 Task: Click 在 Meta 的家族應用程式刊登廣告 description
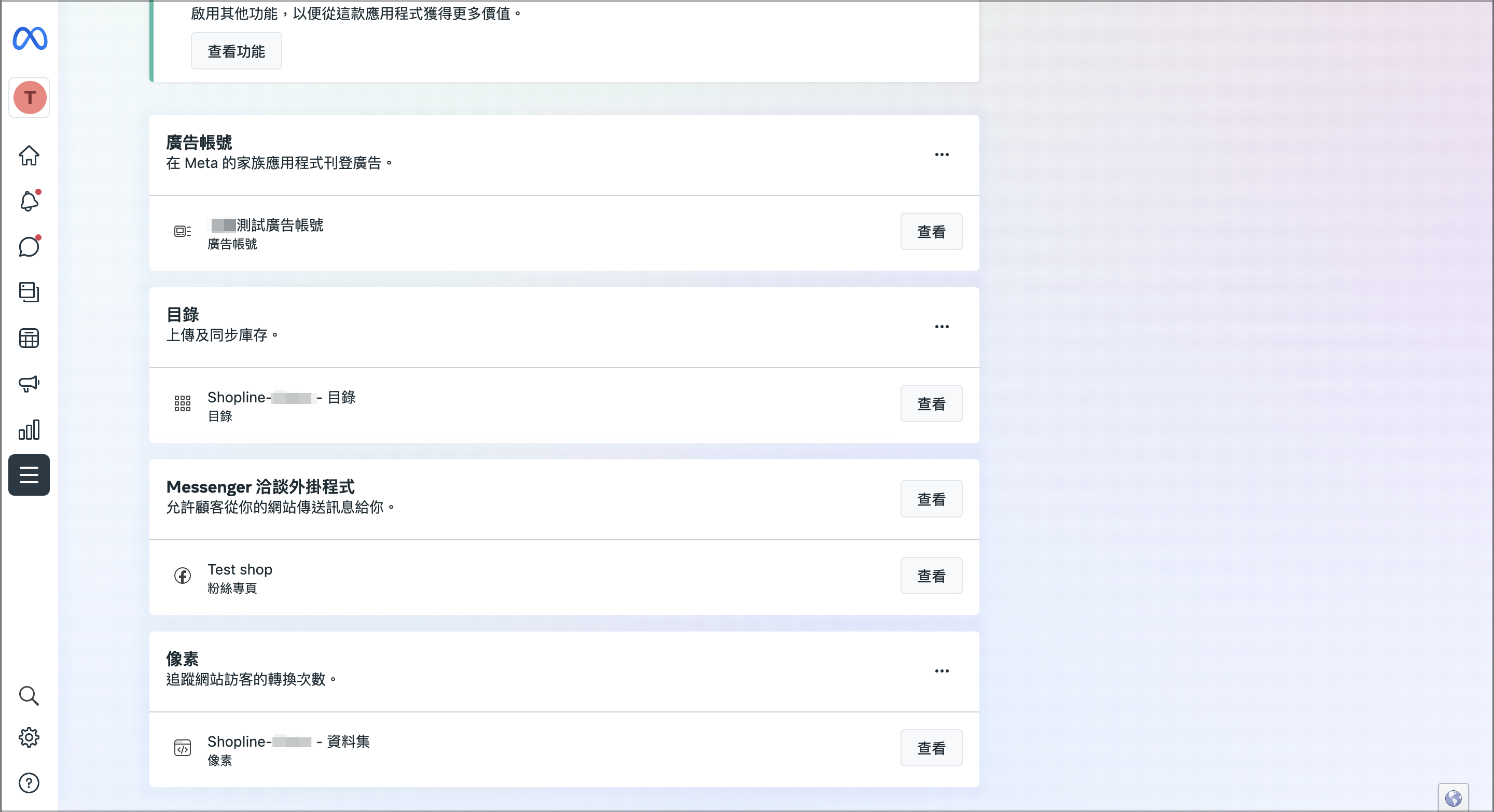[279, 163]
